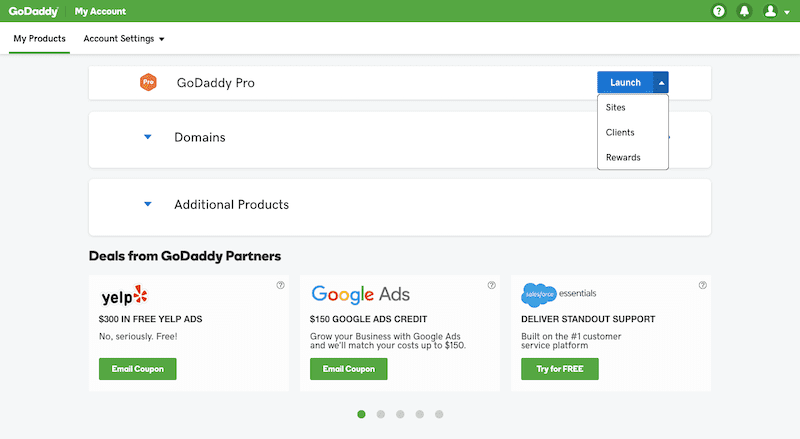This screenshot has width=800, height=439.
Task: Select first green carousel dot
Action: click(361, 414)
